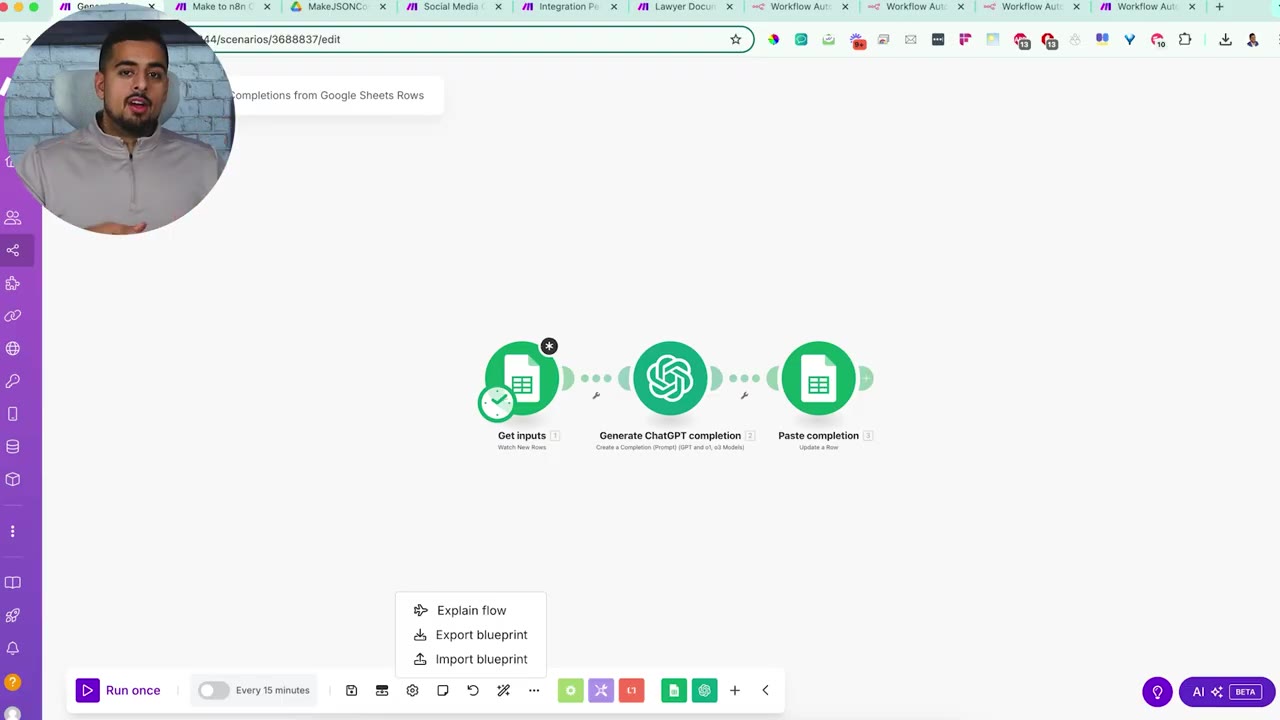Toggle the three-dots More menu in toolbar

pyautogui.click(x=534, y=690)
